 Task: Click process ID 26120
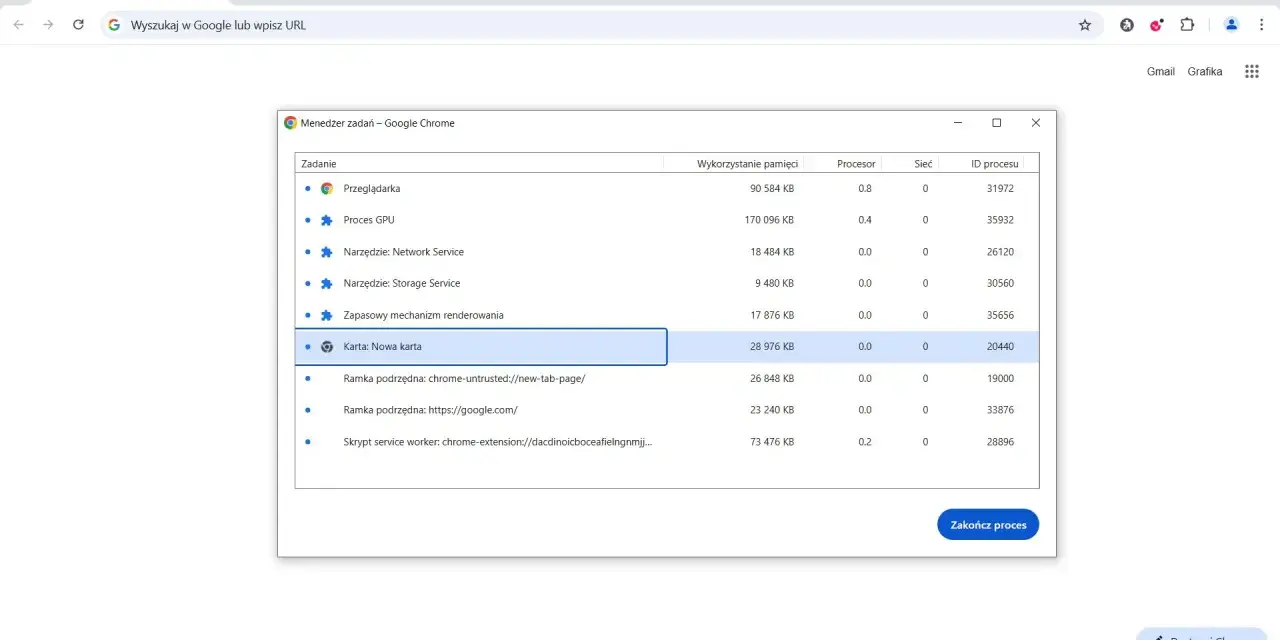pyautogui.click(x=1000, y=252)
